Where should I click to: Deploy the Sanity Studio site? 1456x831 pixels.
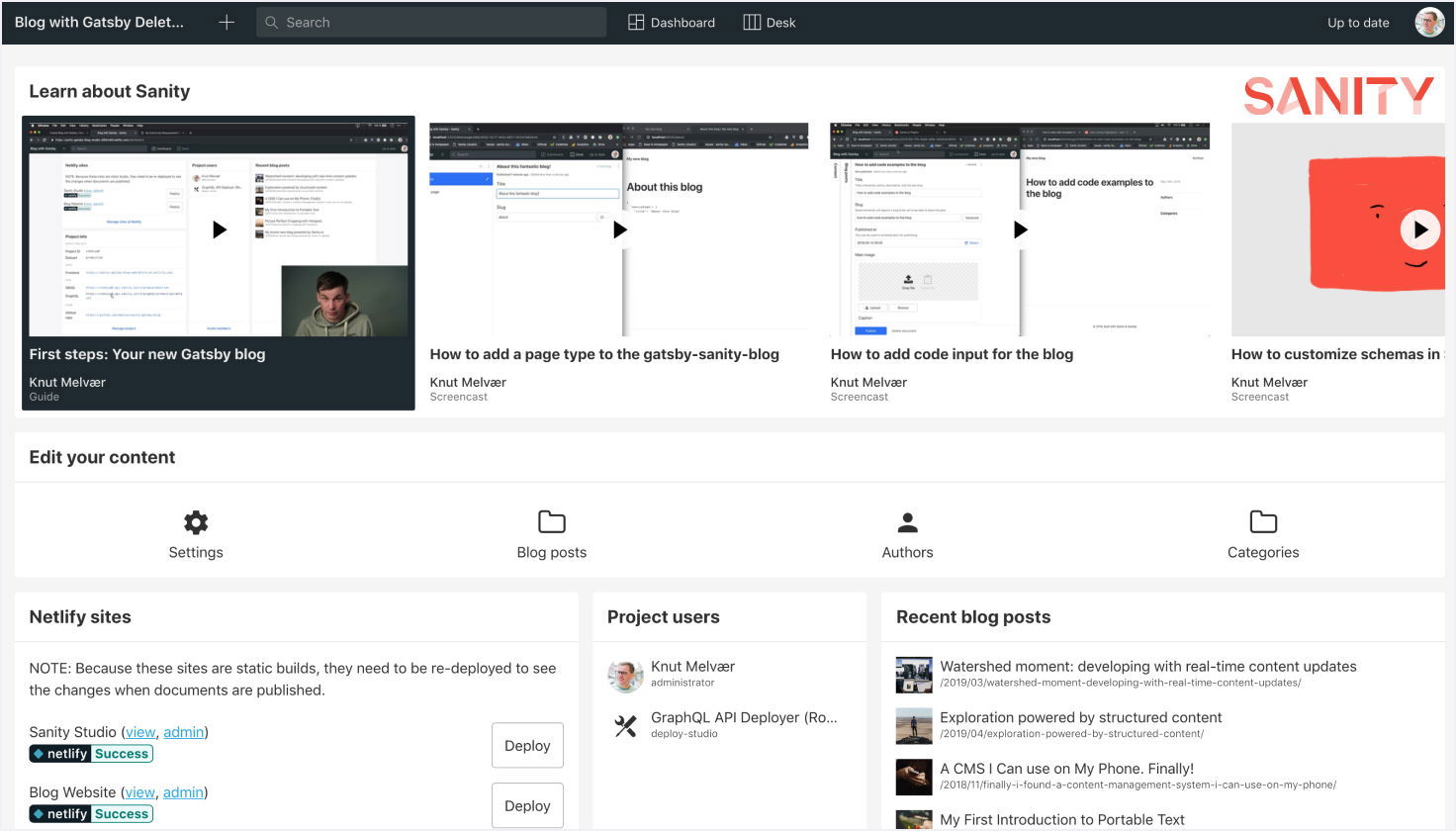[x=527, y=746]
